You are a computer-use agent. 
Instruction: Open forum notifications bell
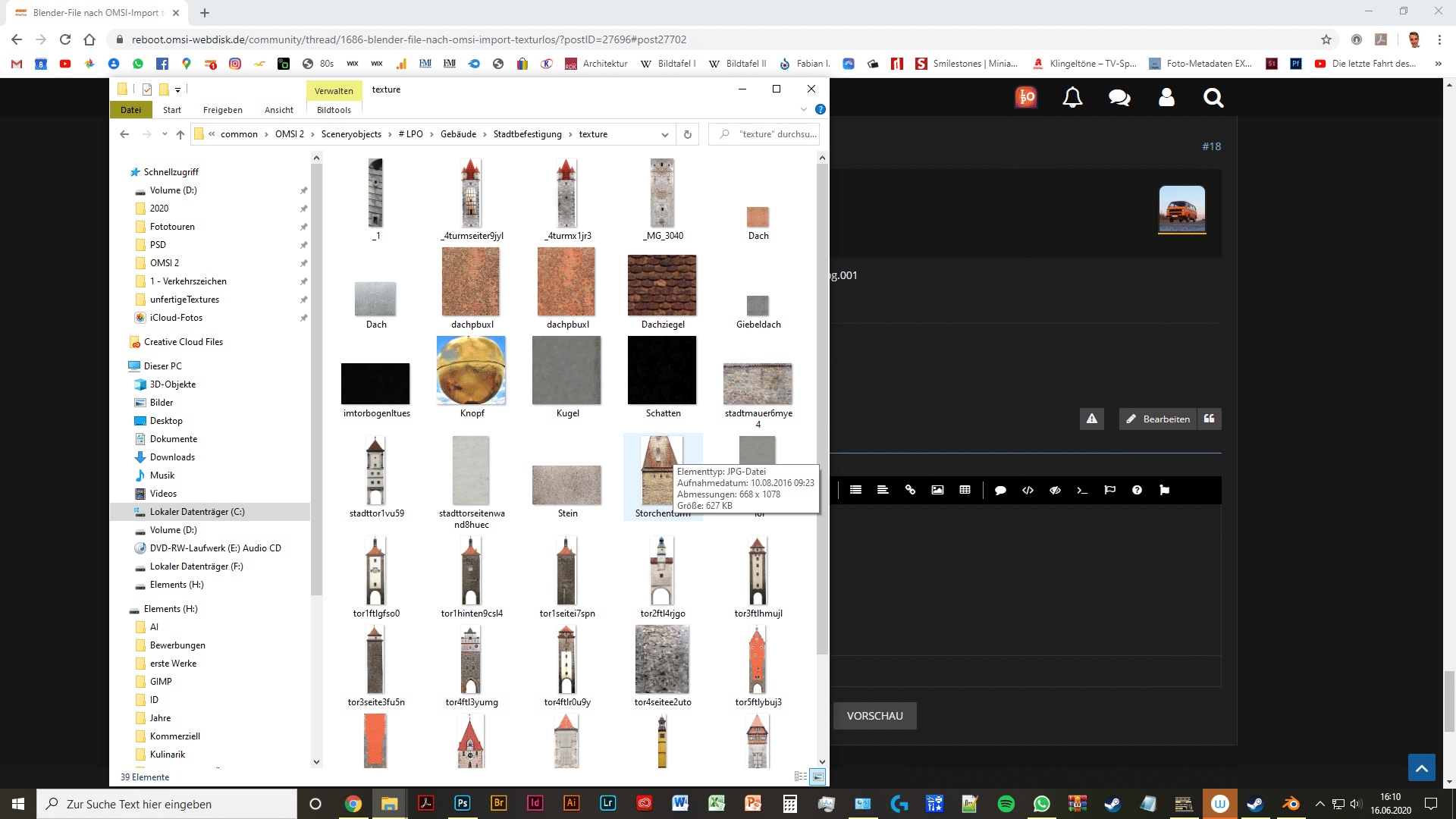[1072, 98]
